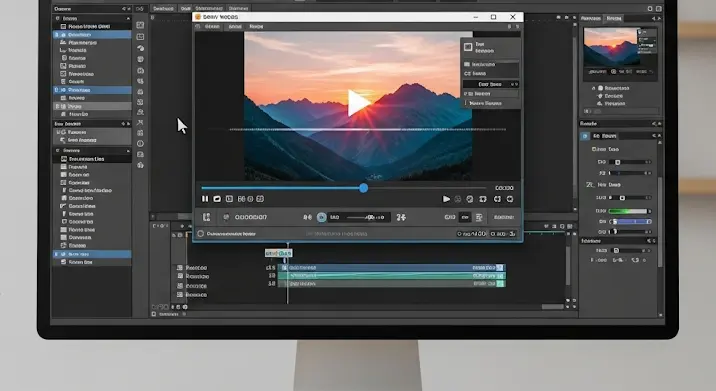Select the last blue highlighted row in left panel

92,254
